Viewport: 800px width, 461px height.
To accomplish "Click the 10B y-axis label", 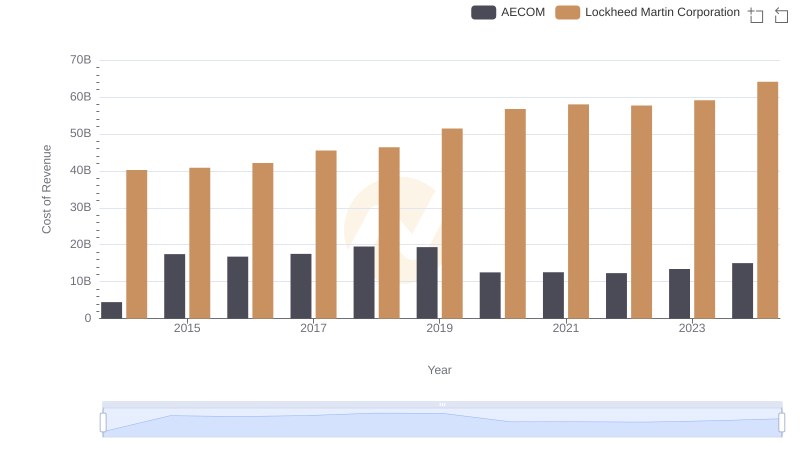I will point(81,281).
